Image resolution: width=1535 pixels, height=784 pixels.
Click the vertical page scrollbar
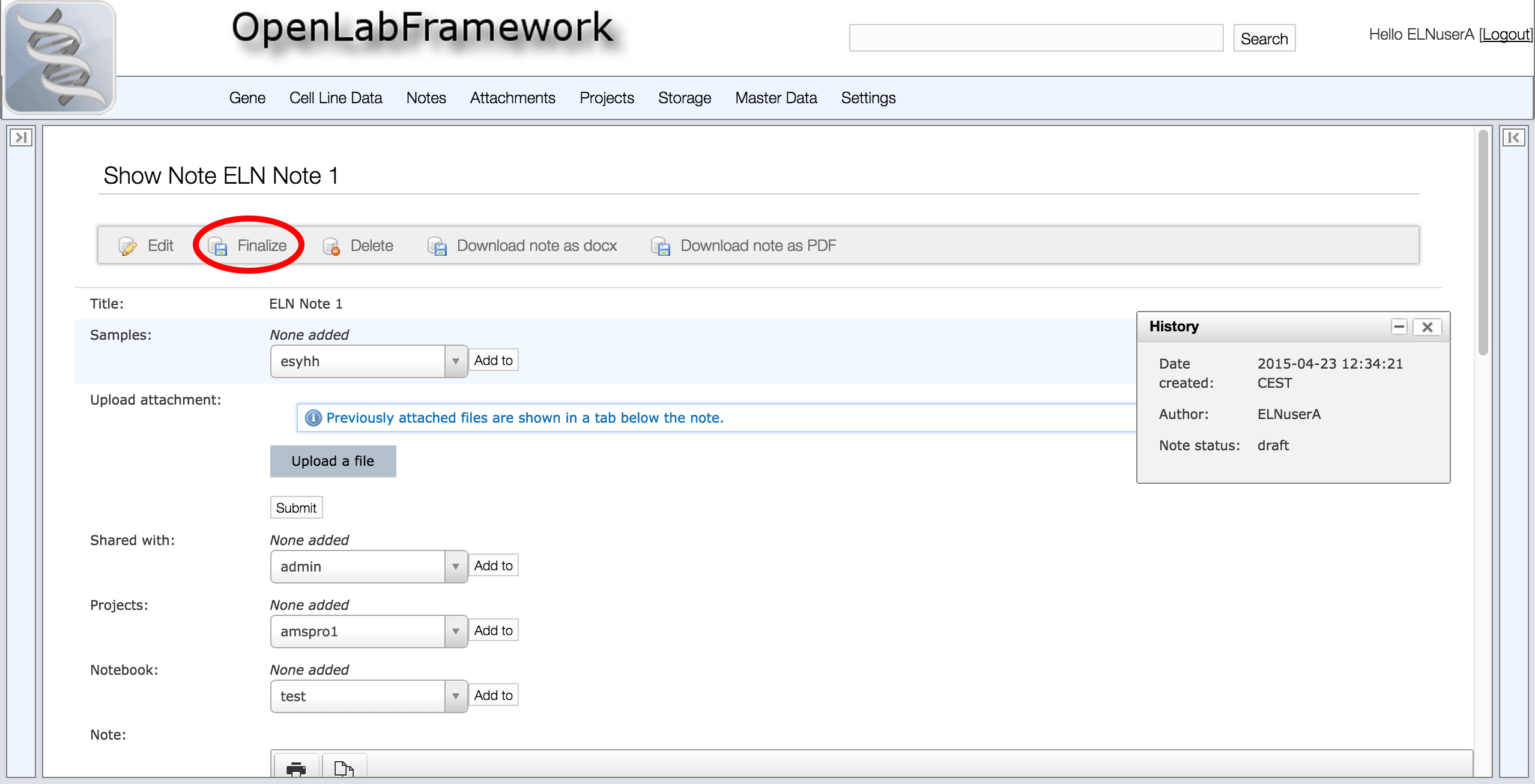(x=1483, y=240)
